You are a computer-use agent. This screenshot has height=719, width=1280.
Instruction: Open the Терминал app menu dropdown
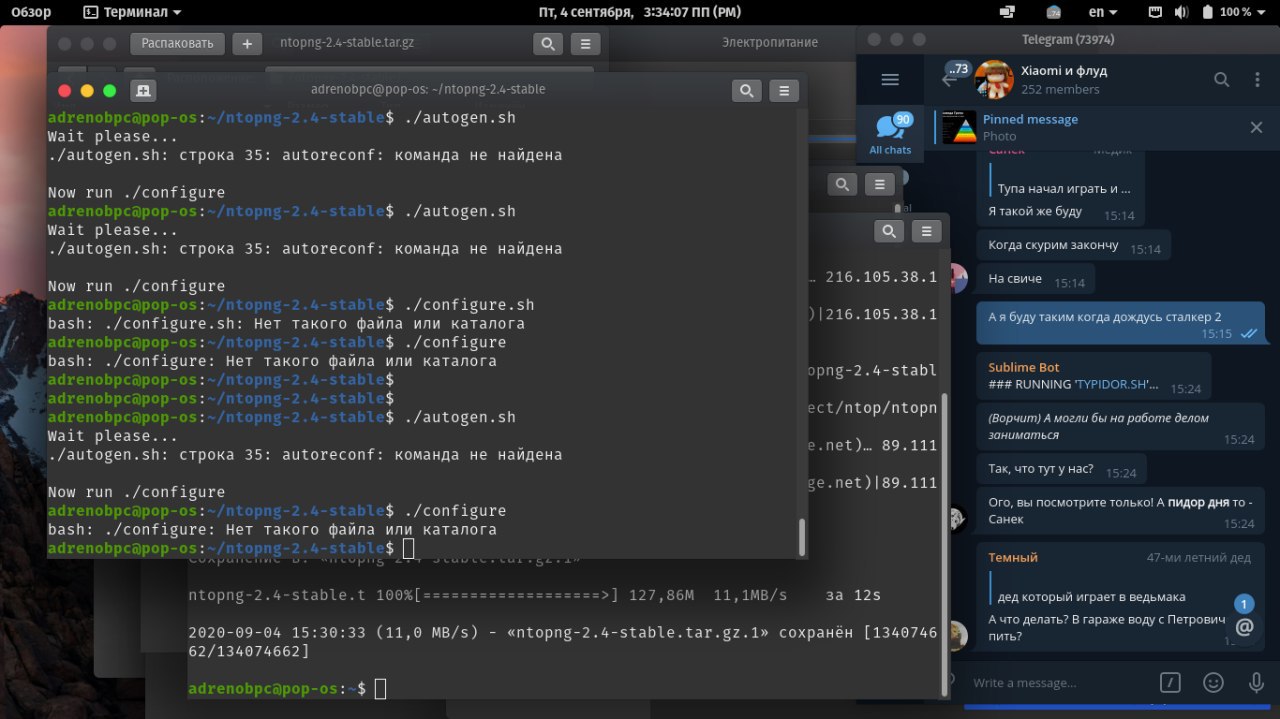(x=132, y=12)
